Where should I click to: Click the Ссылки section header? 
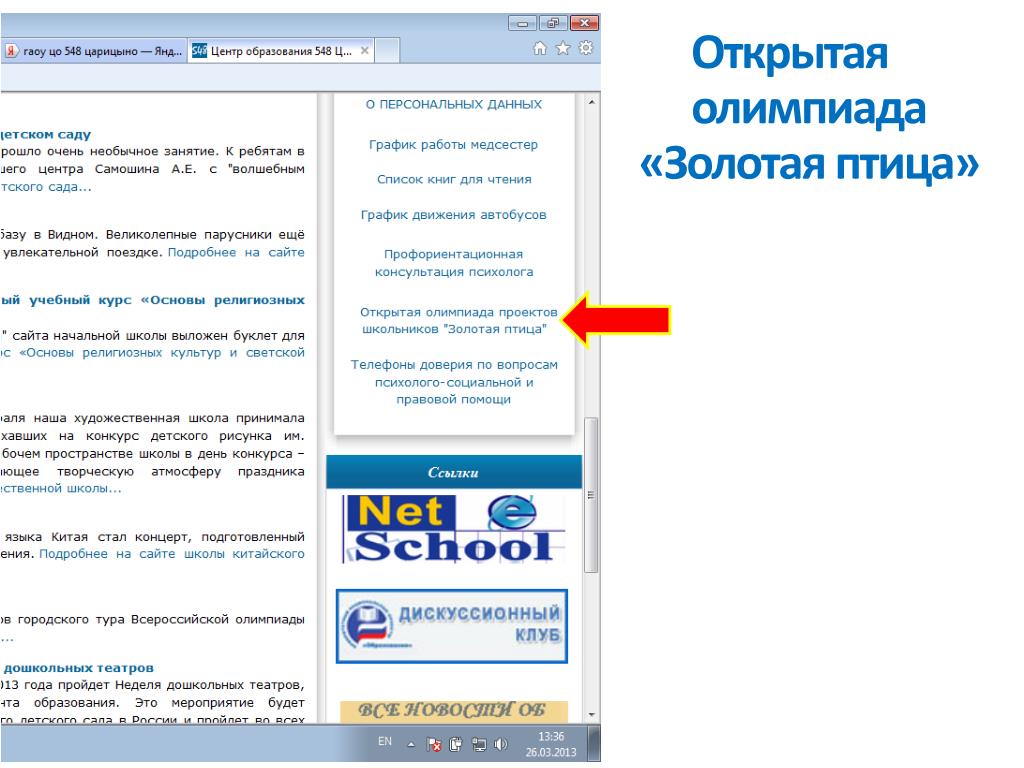point(453,472)
